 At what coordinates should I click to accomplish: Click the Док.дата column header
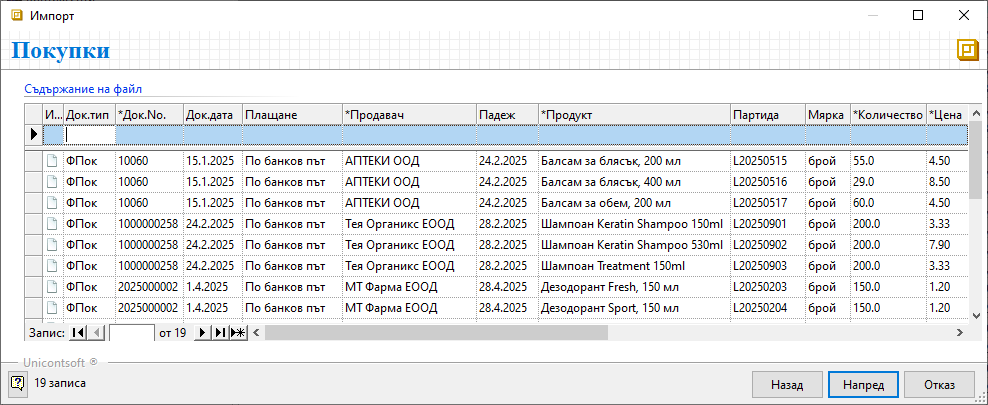(212, 115)
